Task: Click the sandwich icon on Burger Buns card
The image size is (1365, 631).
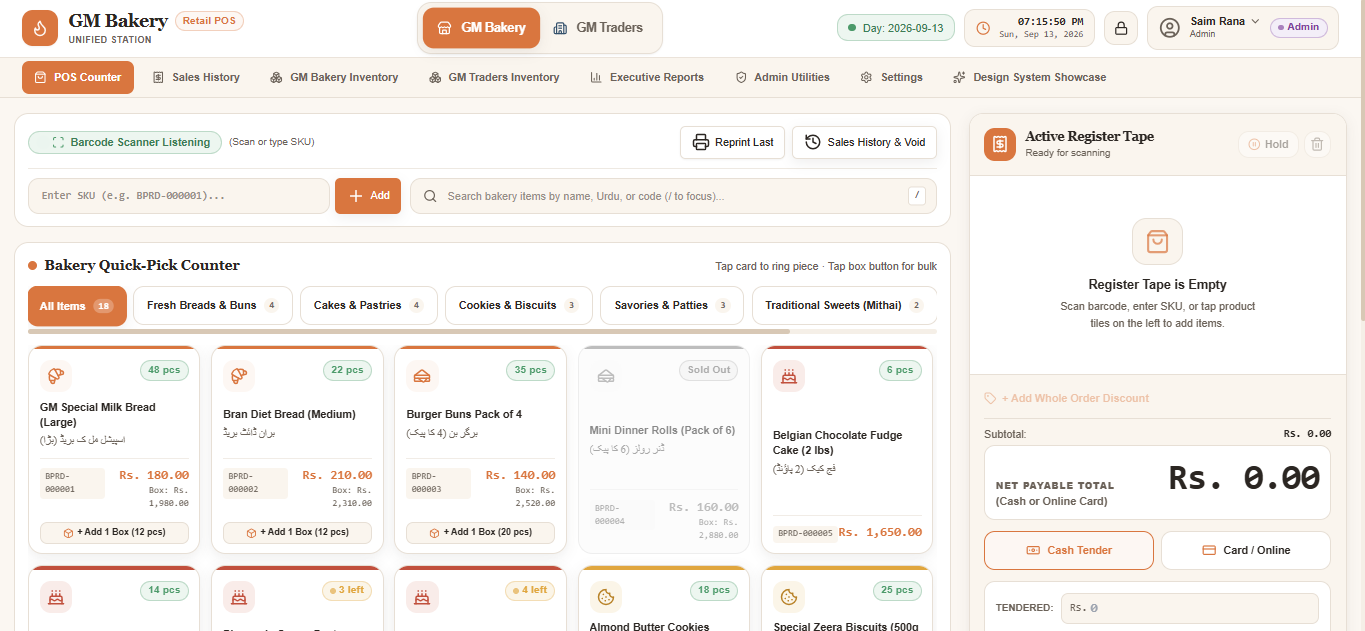Action: 422,376
